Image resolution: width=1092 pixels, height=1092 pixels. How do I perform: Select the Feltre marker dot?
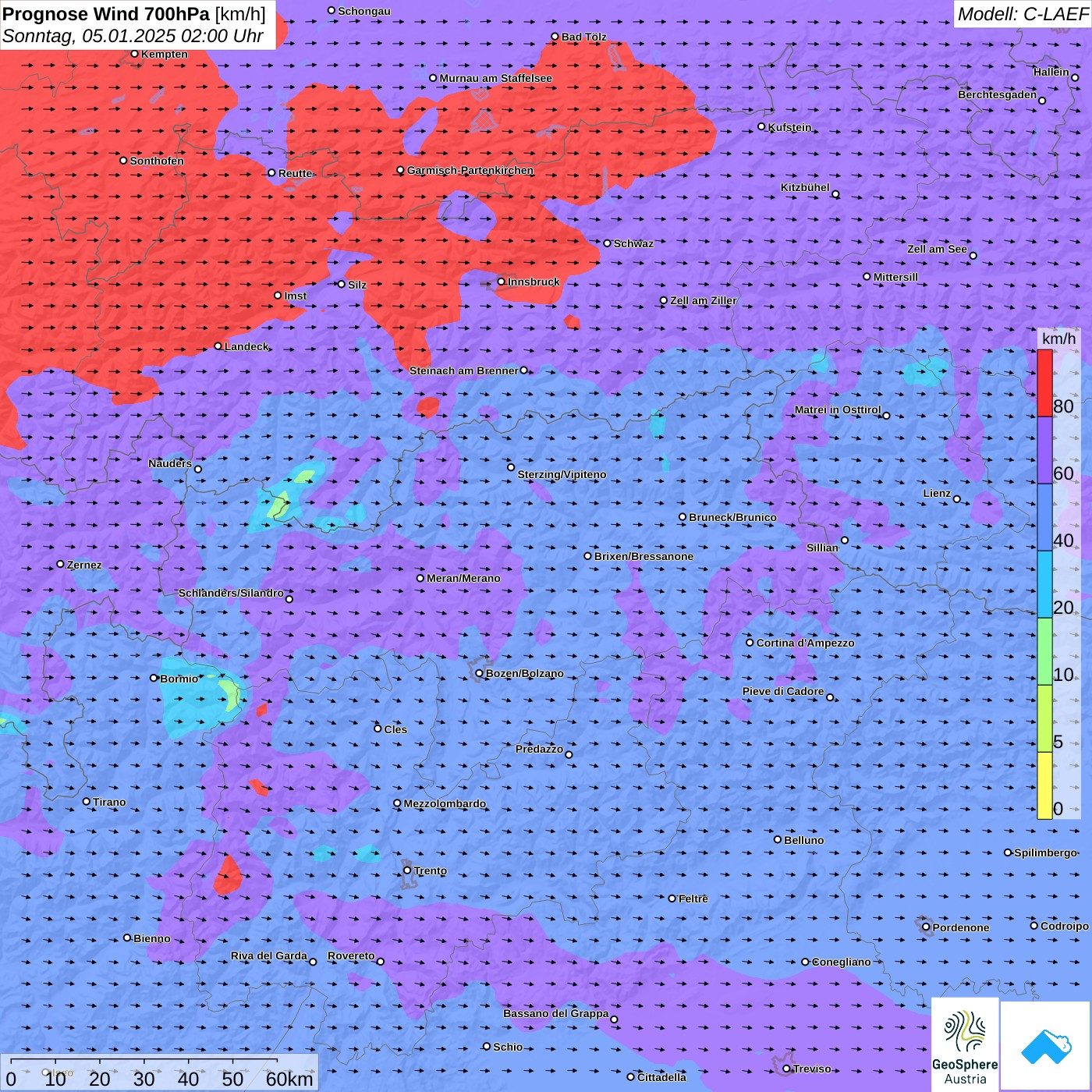(x=672, y=899)
